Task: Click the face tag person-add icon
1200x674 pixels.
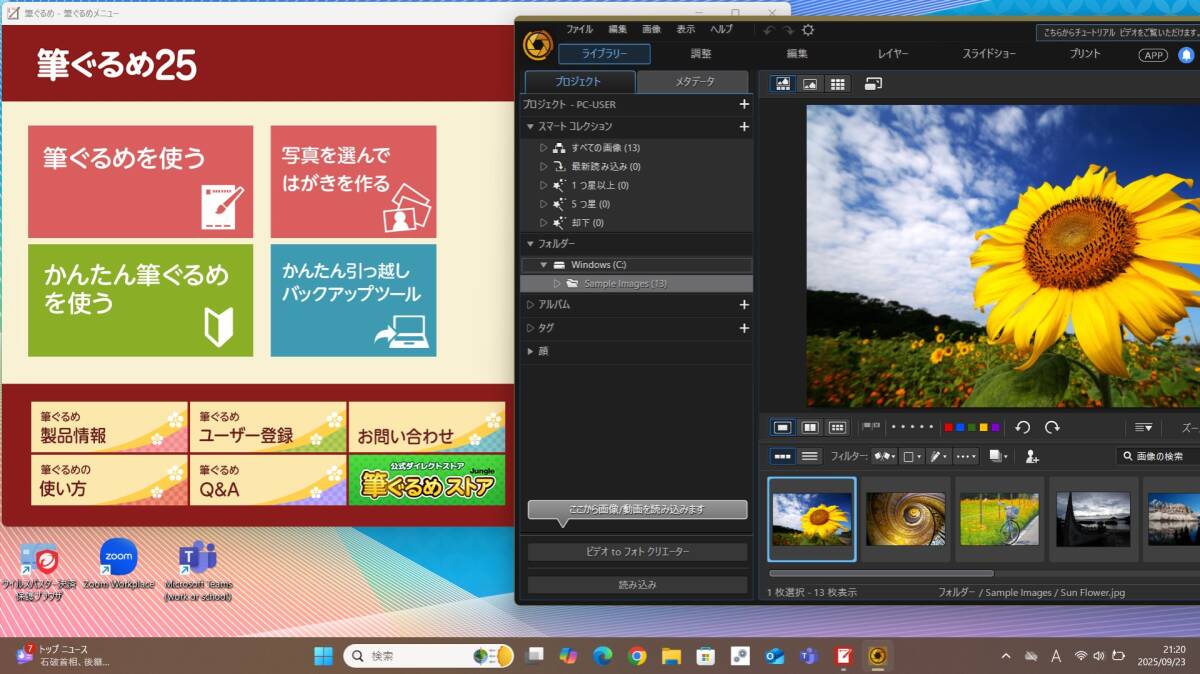Action: [1032, 456]
